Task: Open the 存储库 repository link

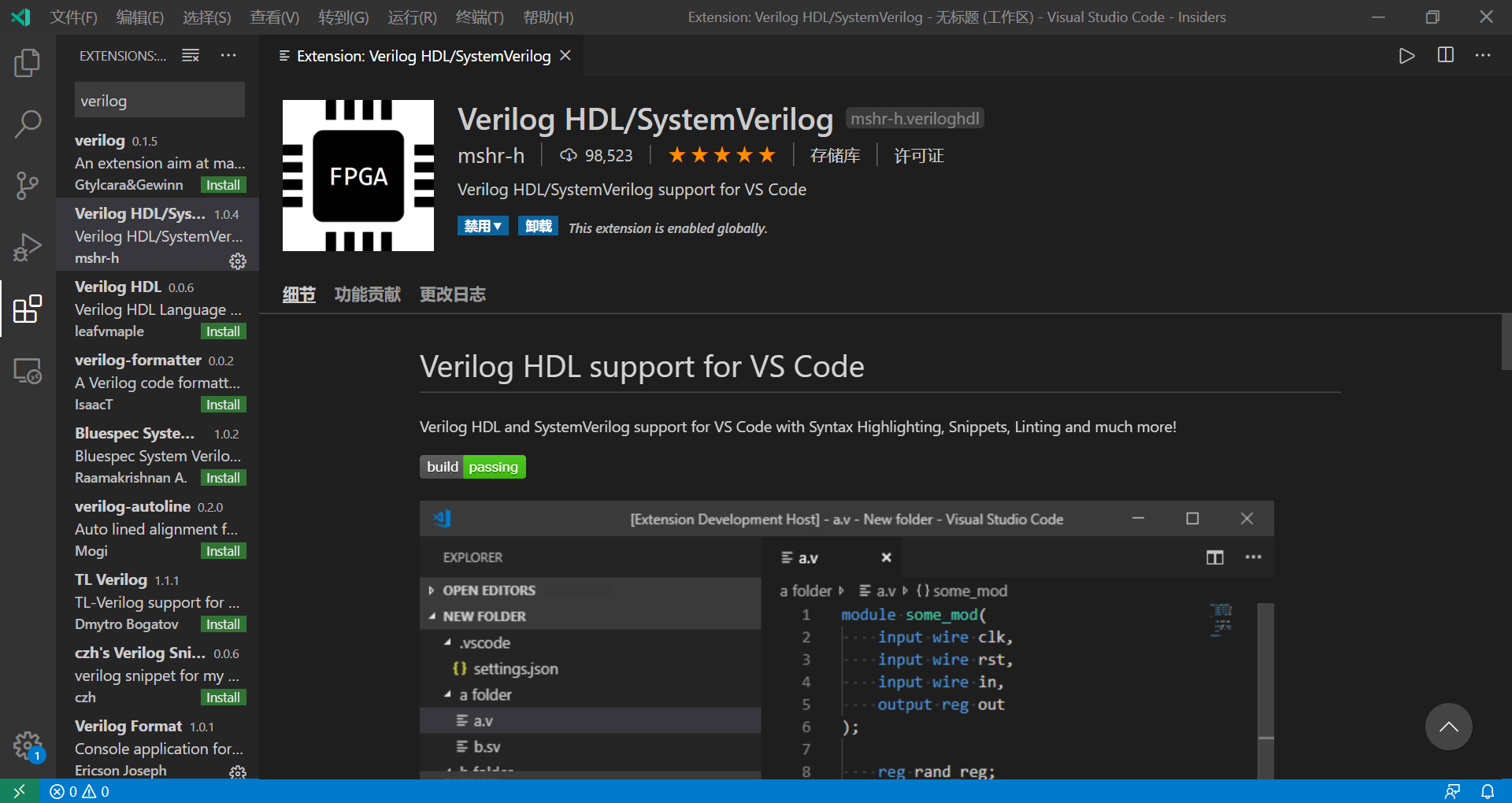Action: pyautogui.click(x=836, y=155)
